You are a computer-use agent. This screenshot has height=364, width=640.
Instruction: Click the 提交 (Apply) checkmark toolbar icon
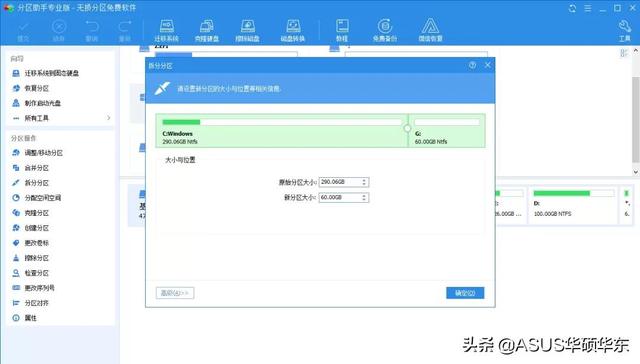click(23, 31)
